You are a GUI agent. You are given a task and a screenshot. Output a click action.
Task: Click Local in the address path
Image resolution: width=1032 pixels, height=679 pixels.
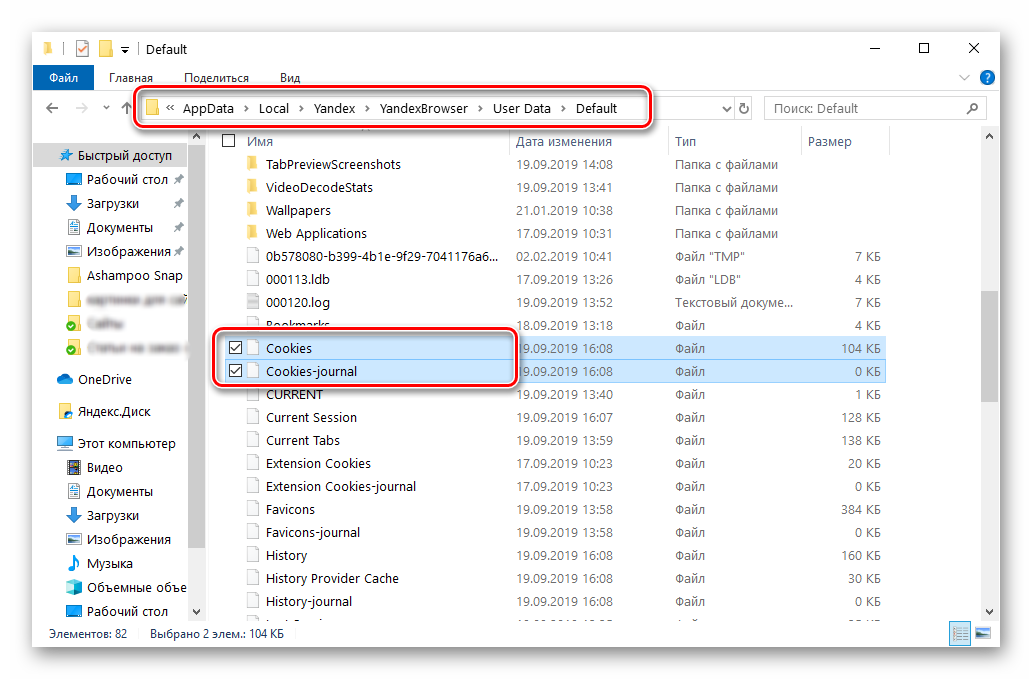274,109
